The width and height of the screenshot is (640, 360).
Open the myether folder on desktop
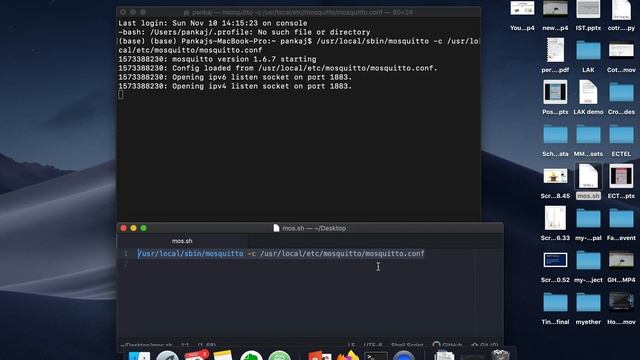click(588, 302)
